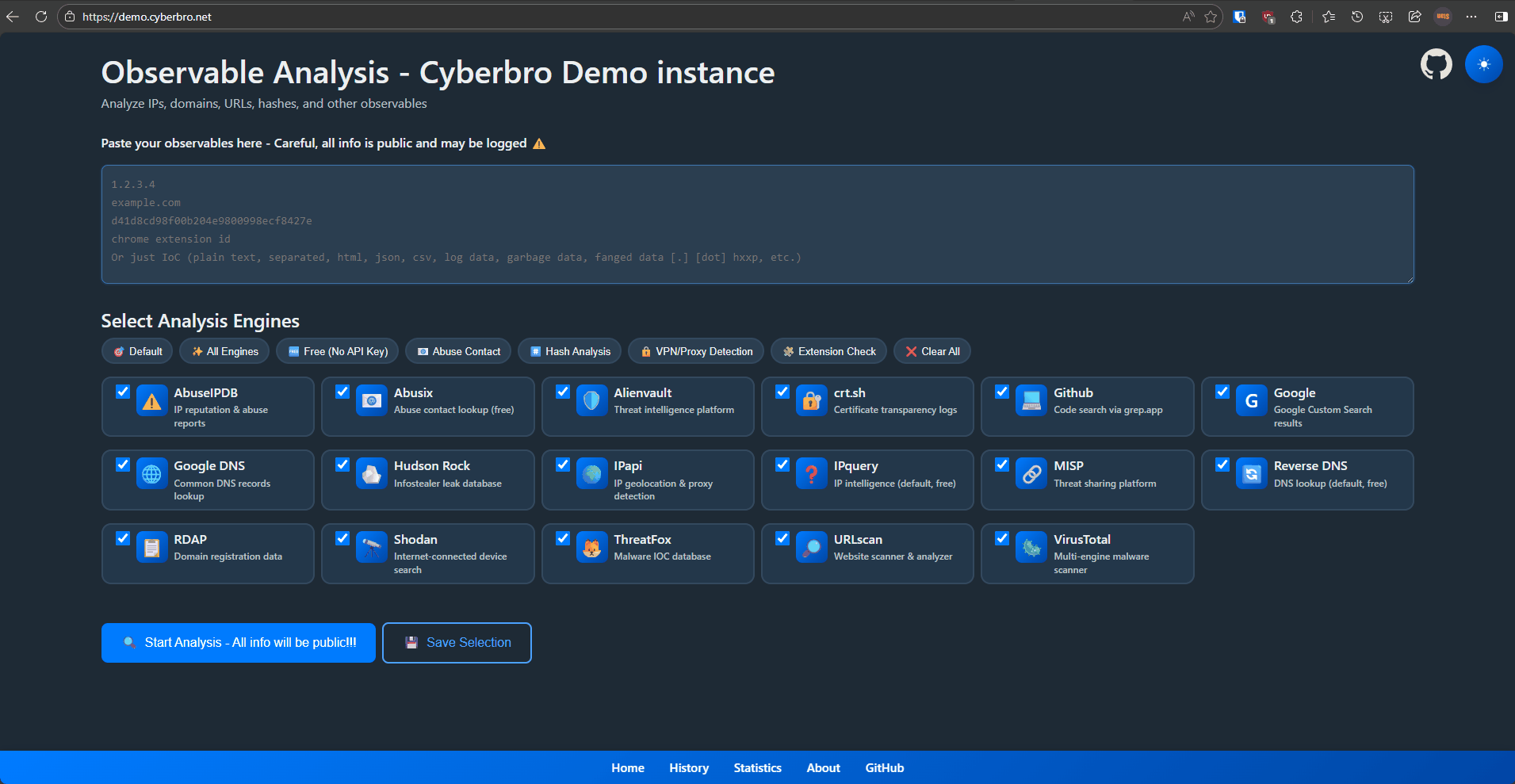
Task: Click the IPquery question mark icon
Action: tap(811, 473)
